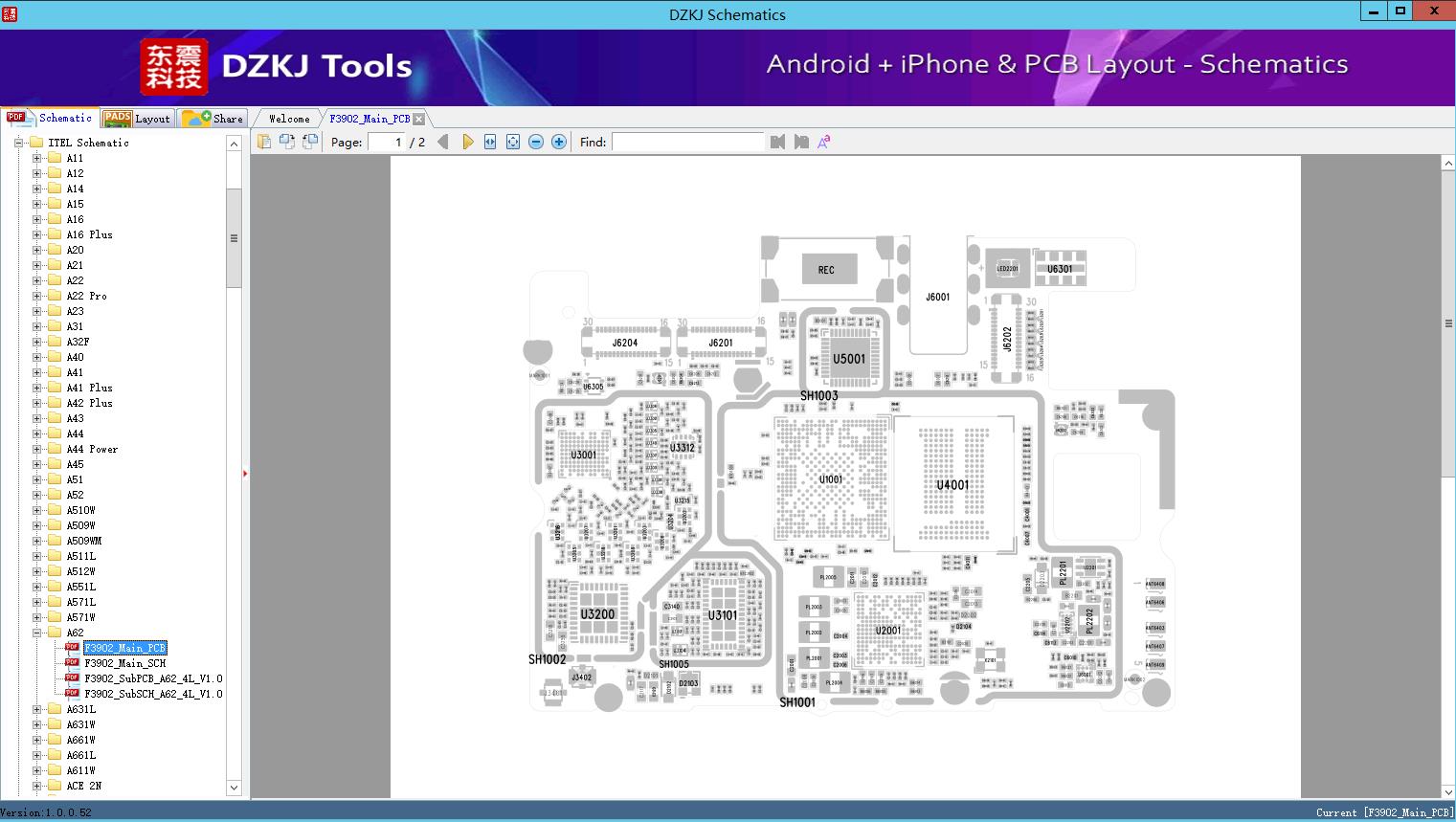Collapse the ITEL Schematic root node

pyautogui.click(x=19, y=143)
